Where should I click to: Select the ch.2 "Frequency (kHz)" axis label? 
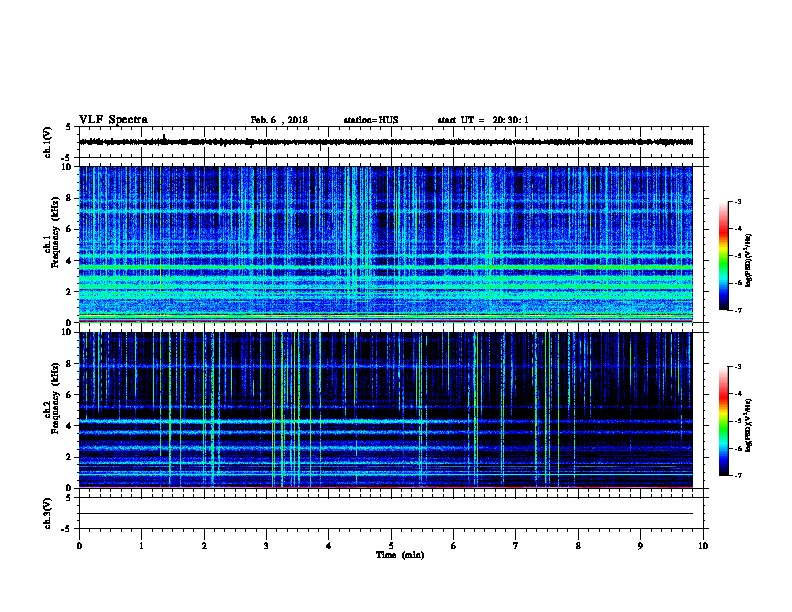click(x=55, y=398)
